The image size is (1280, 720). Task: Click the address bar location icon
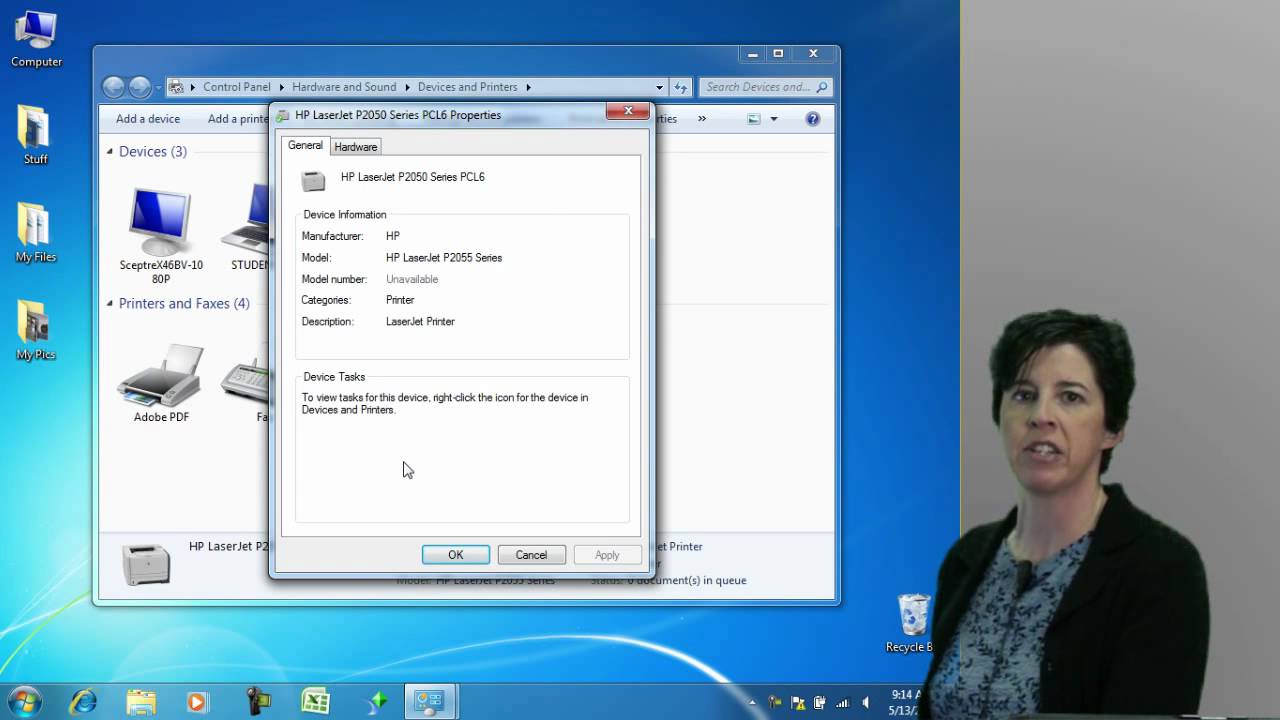pyautogui.click(x=176, y=87)
